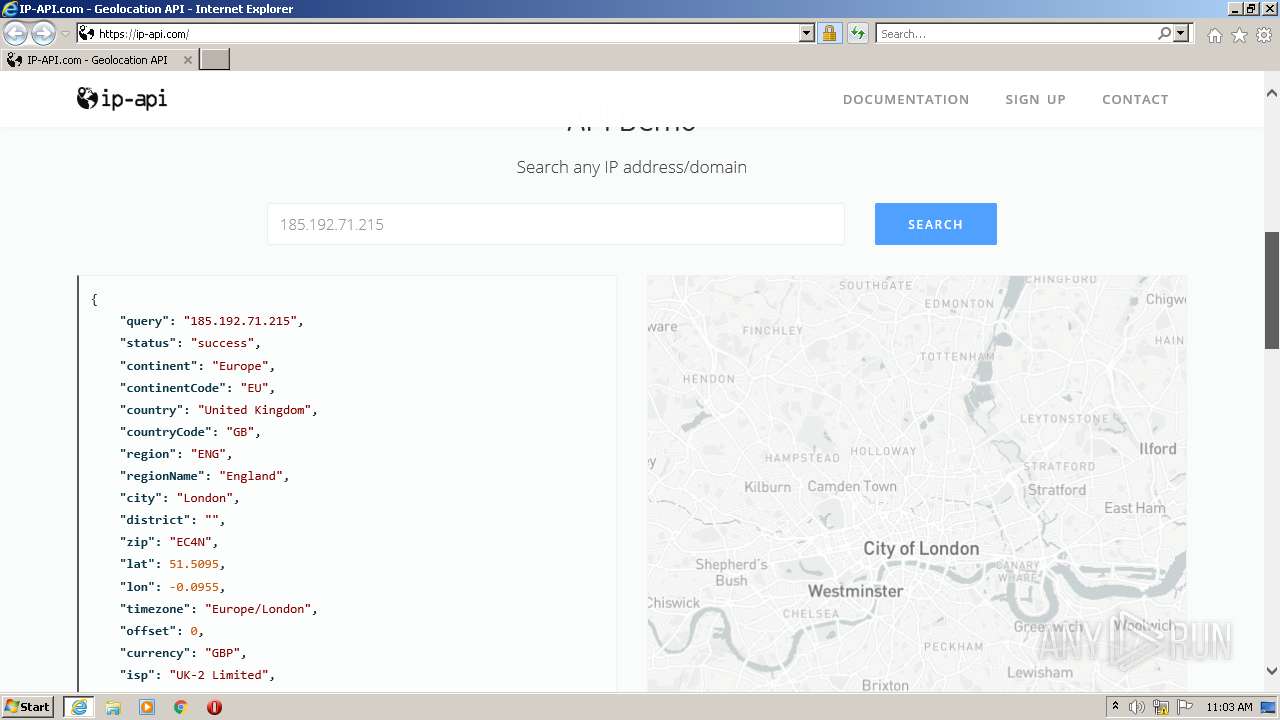
Task: Show hidden tray icons arrow
Action: tap(1114, 707)
